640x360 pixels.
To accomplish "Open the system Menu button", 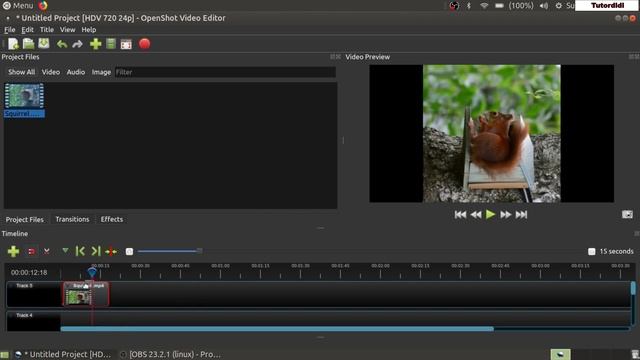I will click(18, 6).
